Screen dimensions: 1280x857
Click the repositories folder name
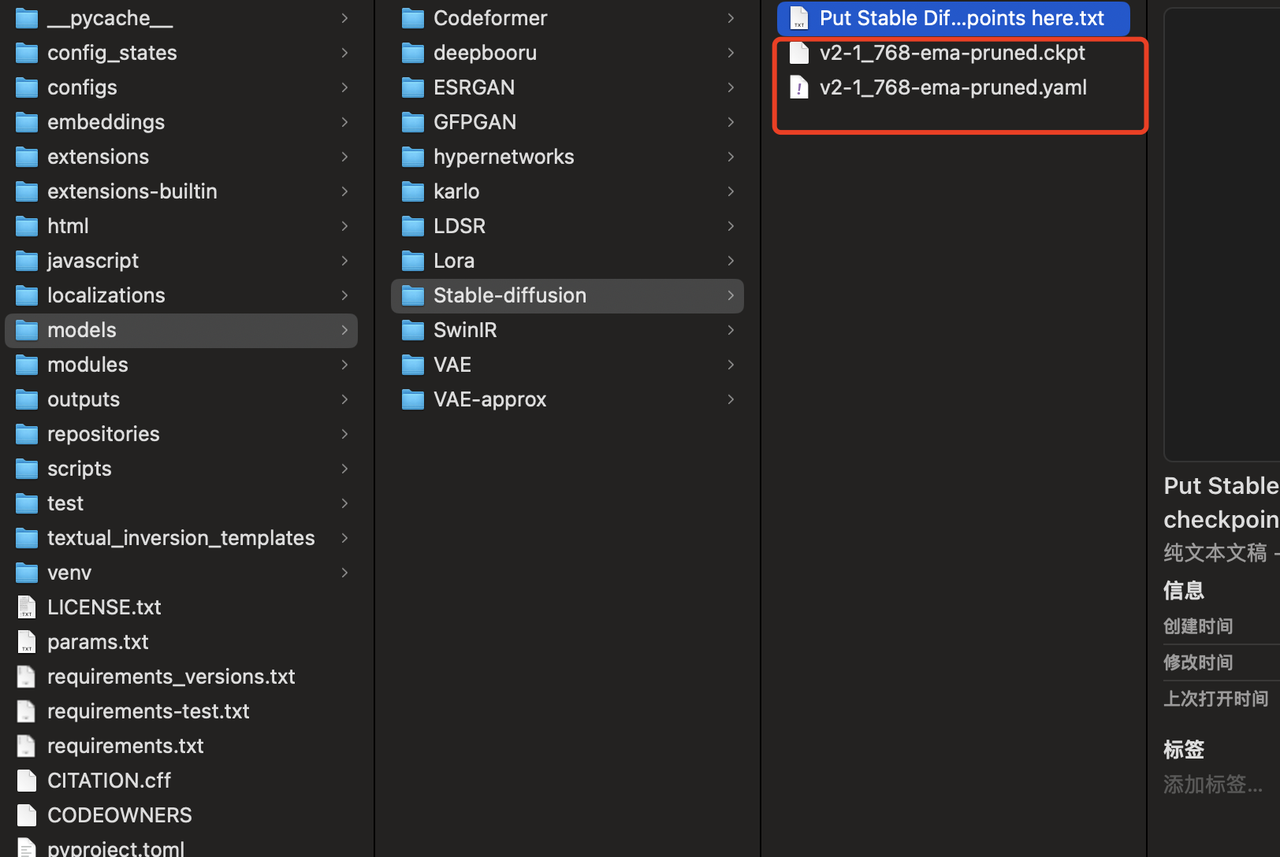103,434
